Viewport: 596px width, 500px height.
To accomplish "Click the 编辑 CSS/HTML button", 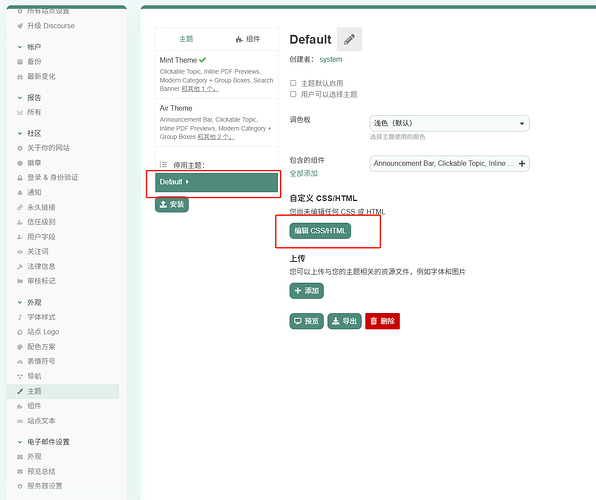I will 320,231.
